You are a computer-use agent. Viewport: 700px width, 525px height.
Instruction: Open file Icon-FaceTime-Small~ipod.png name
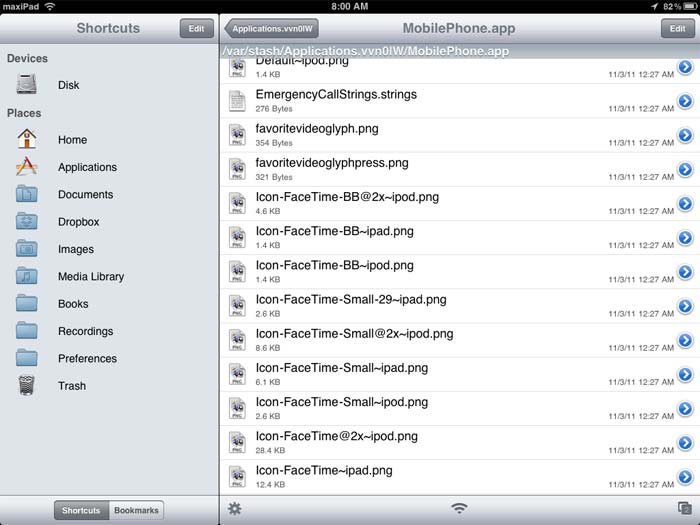(x=342, y=402)
